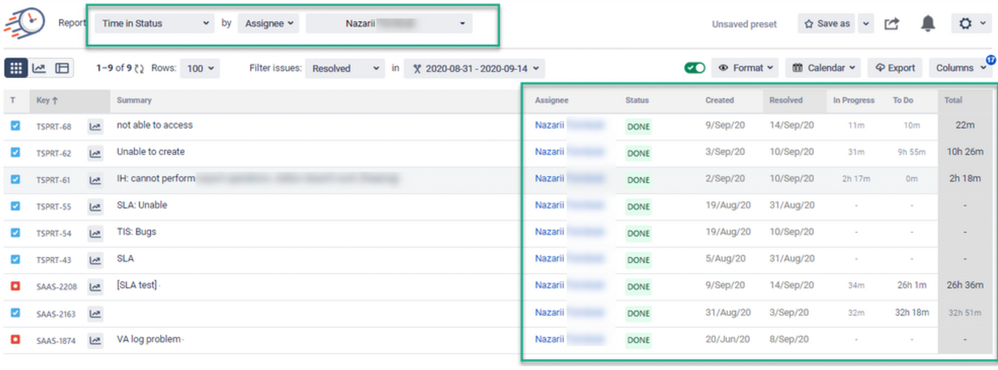The height and width of the screenshot is (370, 998).
Task: Sort by Summary column header
Action: (x=134, y=101)
